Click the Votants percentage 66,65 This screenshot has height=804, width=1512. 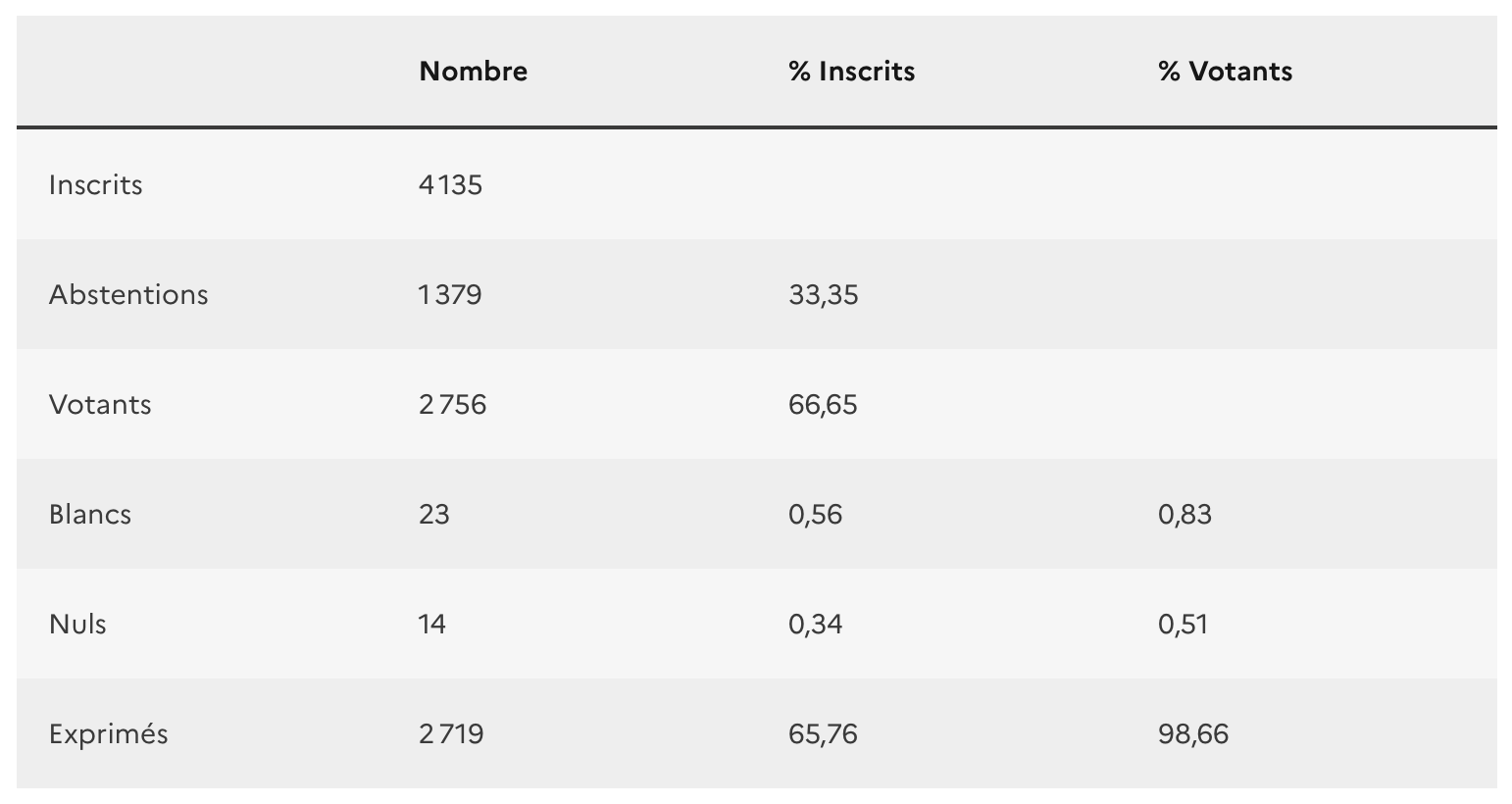click(823, 405)
